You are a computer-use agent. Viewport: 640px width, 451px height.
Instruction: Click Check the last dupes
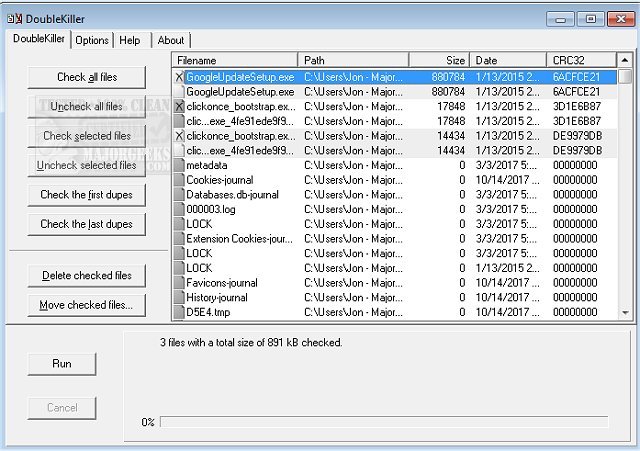point(87,224)
